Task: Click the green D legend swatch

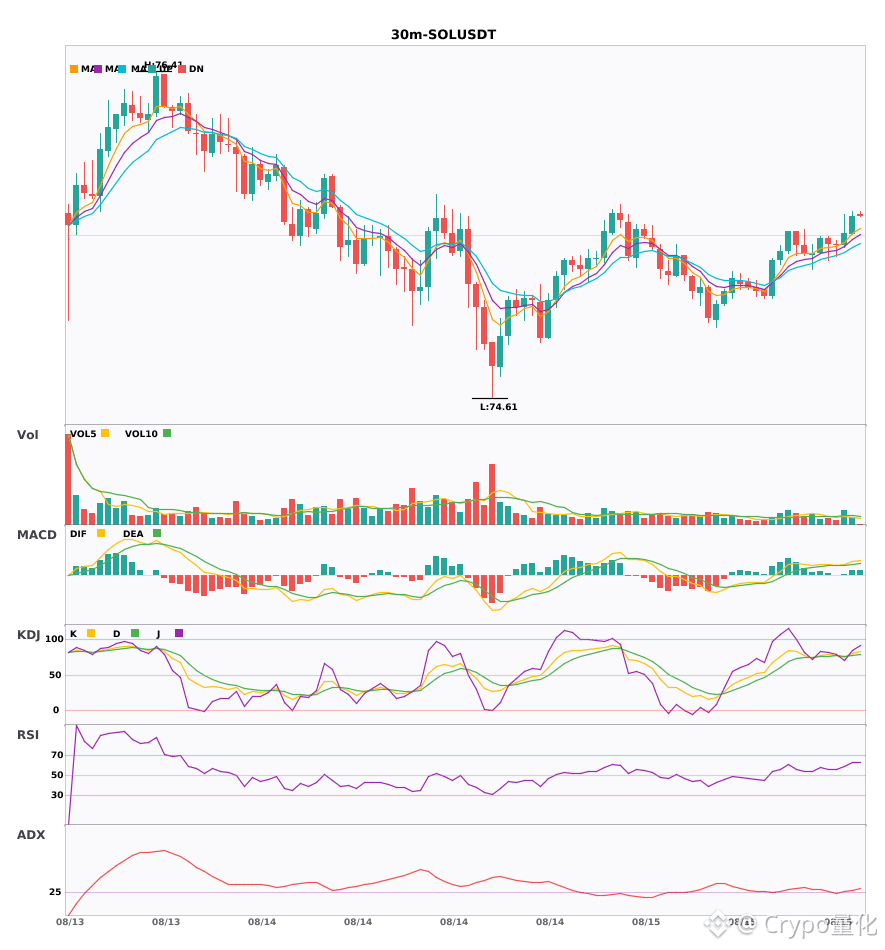Action: [x=135, y=633]
